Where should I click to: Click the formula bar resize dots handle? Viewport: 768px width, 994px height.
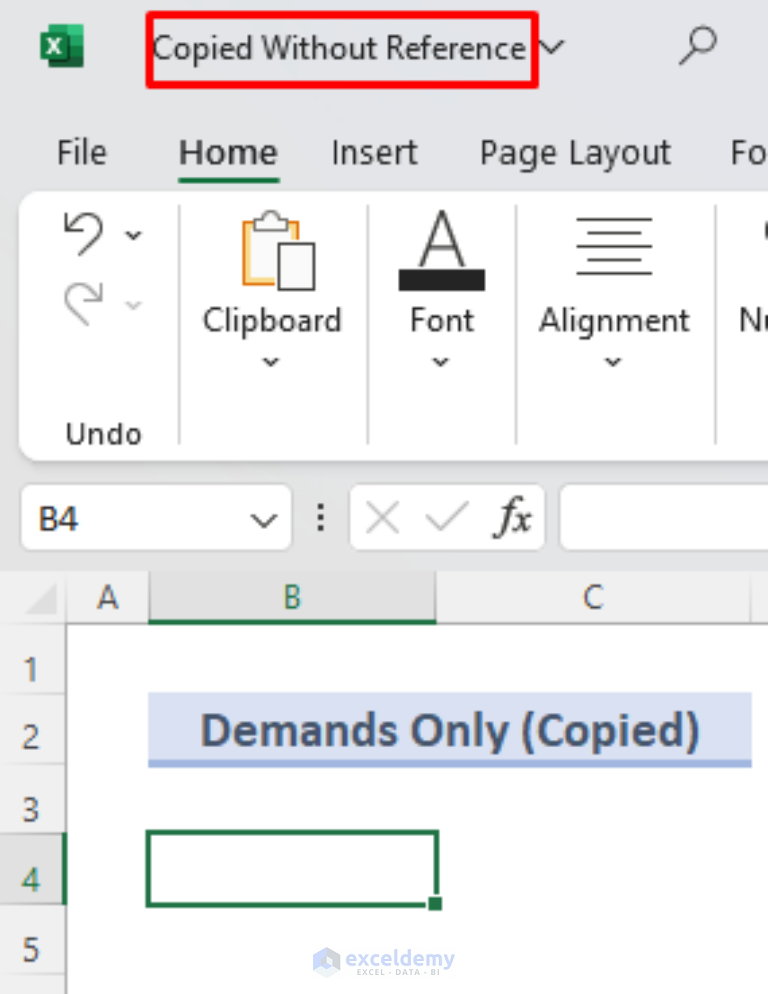320,518
